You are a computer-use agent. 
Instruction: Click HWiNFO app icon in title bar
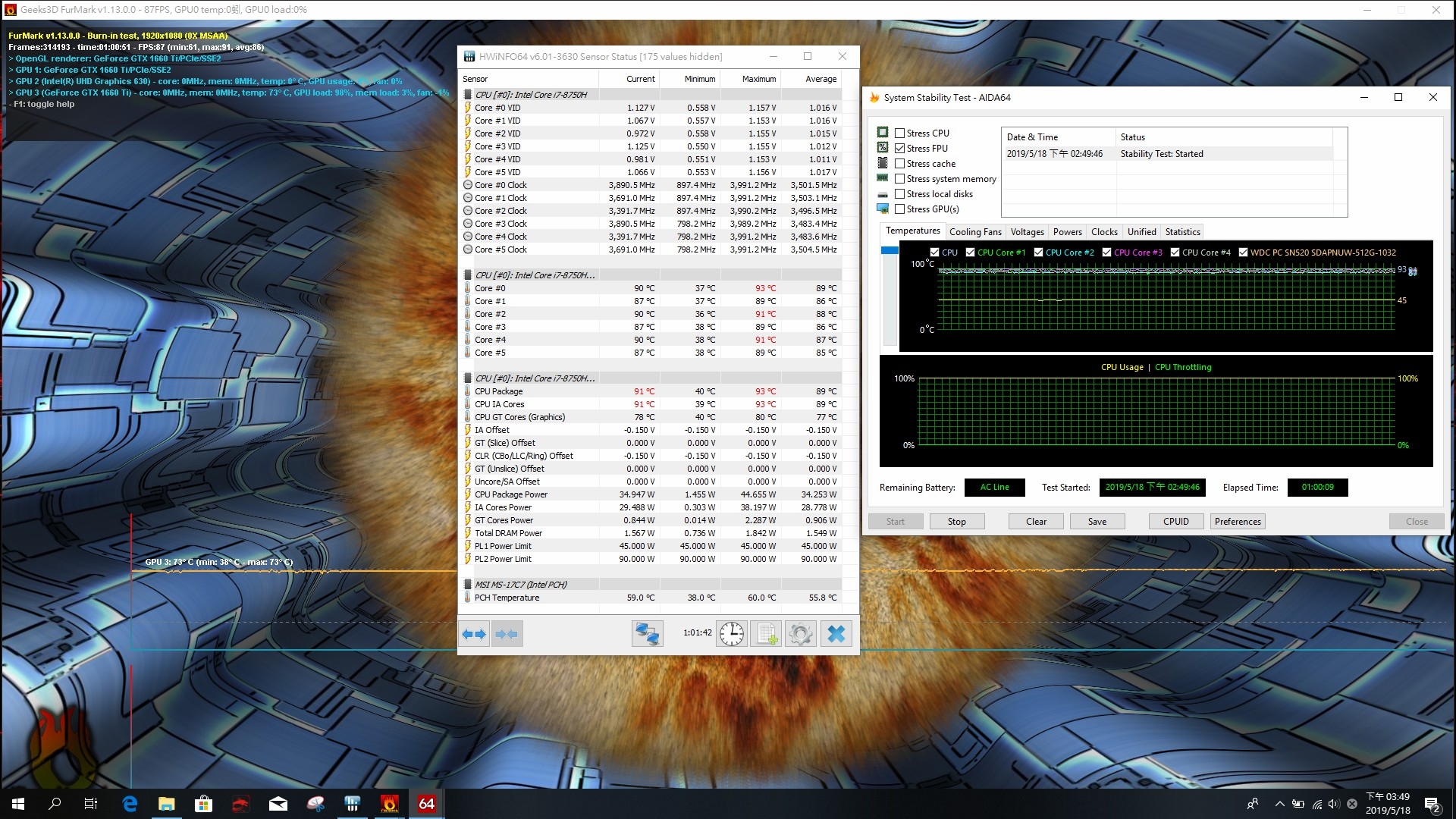[469, 57]
